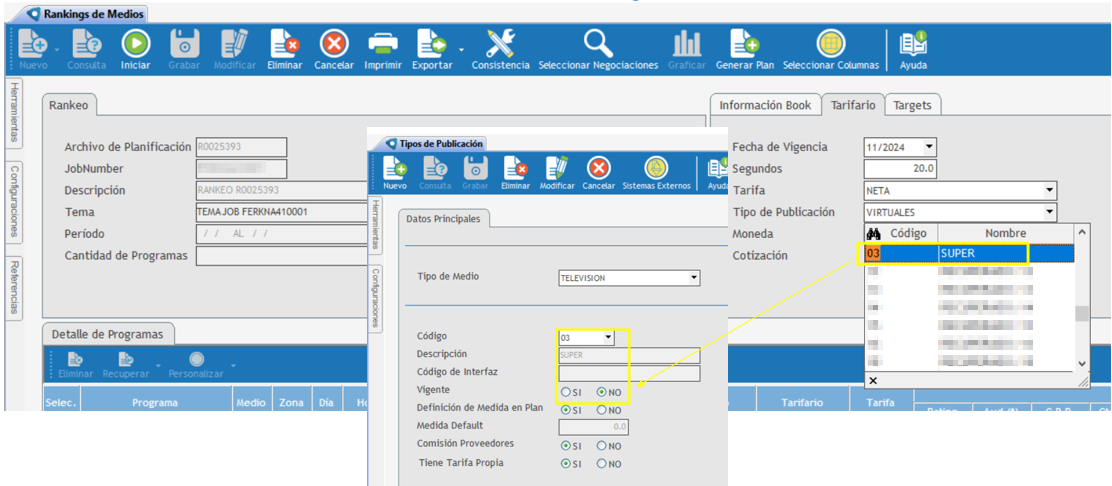Screen dimensions: 1112x486
Task: Click the Tema input field
Action: coord(281,212)
